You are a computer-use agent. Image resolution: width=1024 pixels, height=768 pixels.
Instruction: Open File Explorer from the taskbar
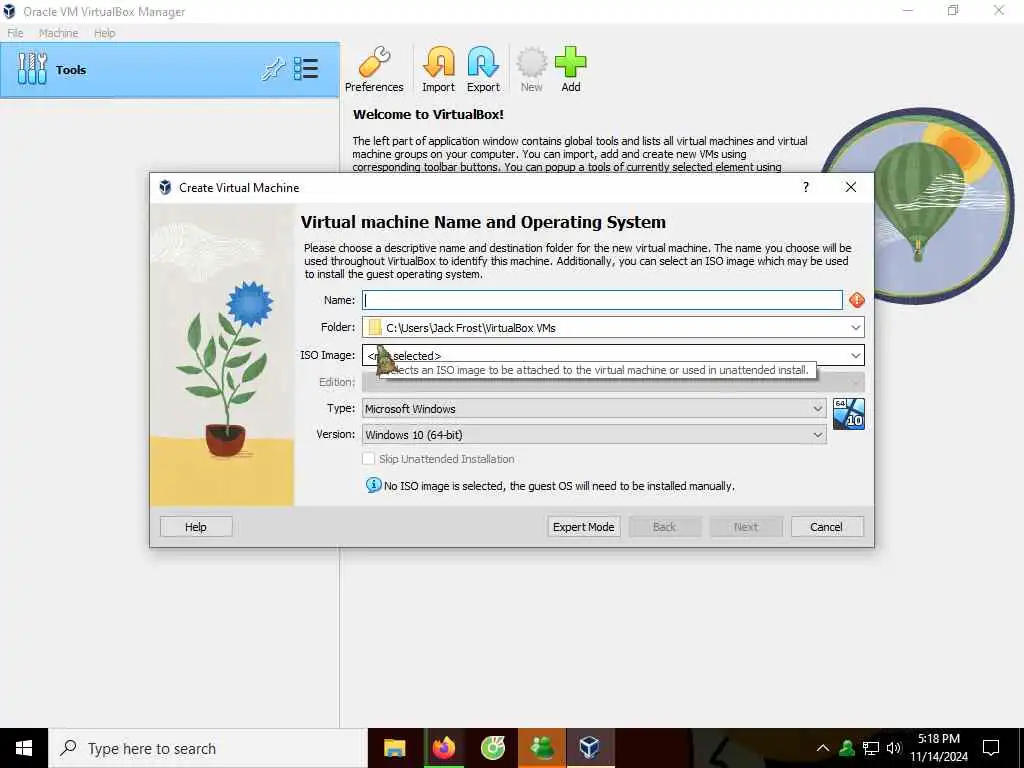[x=394, y=748]
